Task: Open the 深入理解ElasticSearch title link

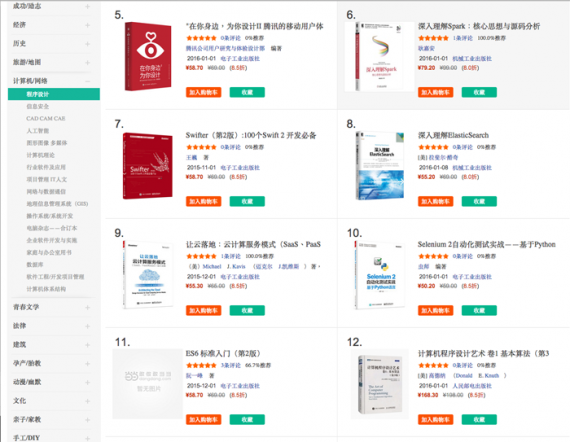Action: tap(453, 135)
